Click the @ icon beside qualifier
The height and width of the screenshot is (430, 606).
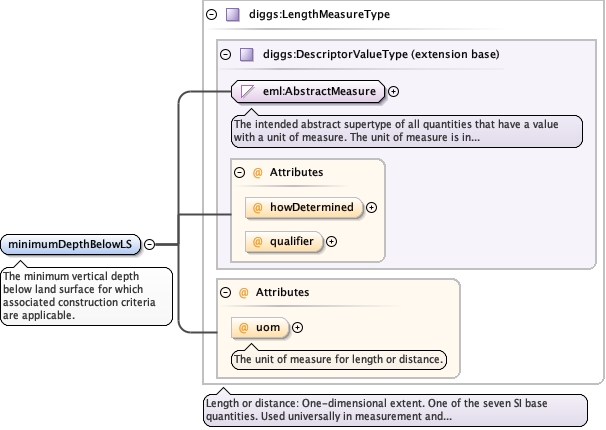point(257,241)
